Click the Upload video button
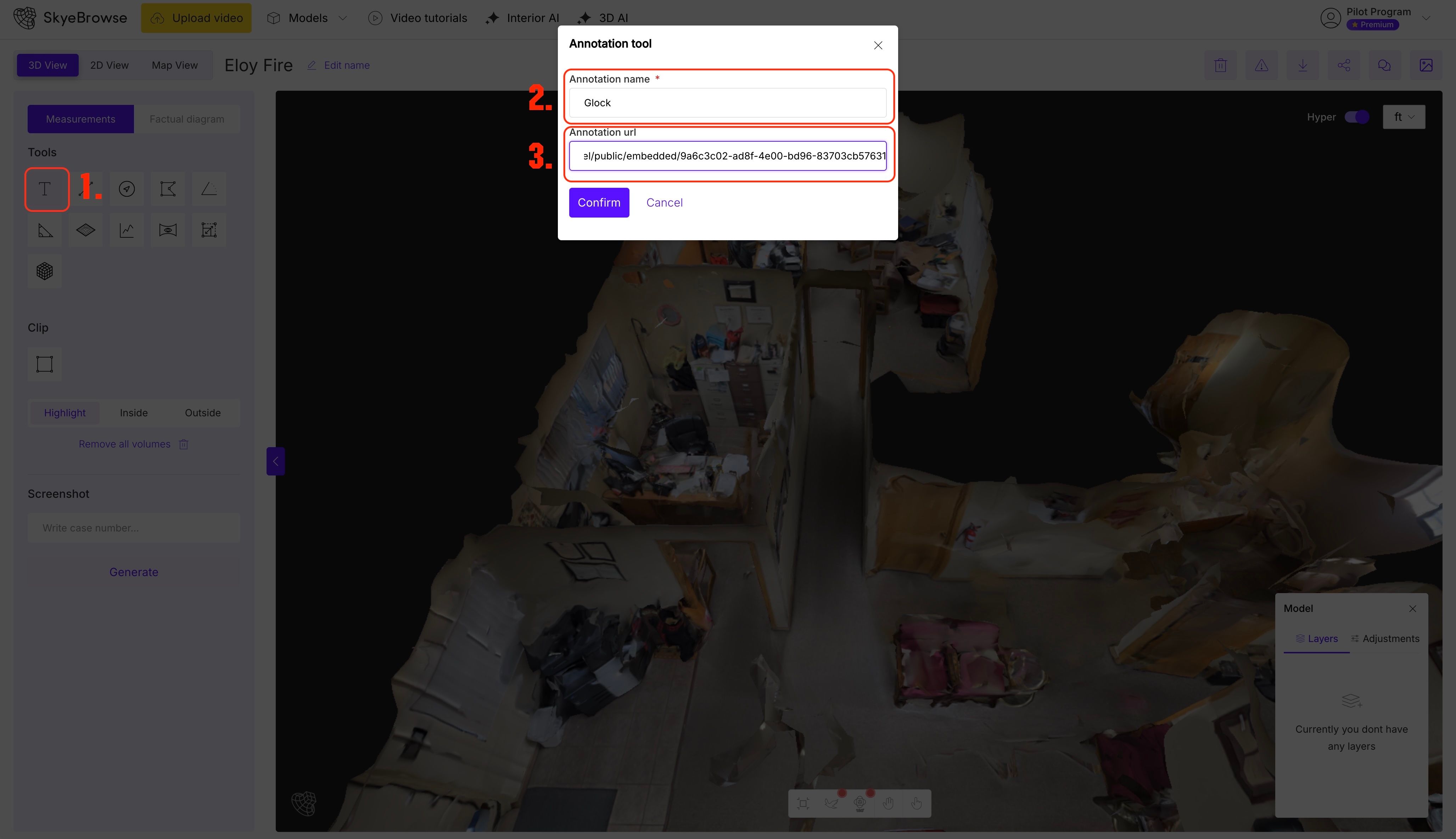This screenshot has width=1456, height=839. tap(196, 18)
